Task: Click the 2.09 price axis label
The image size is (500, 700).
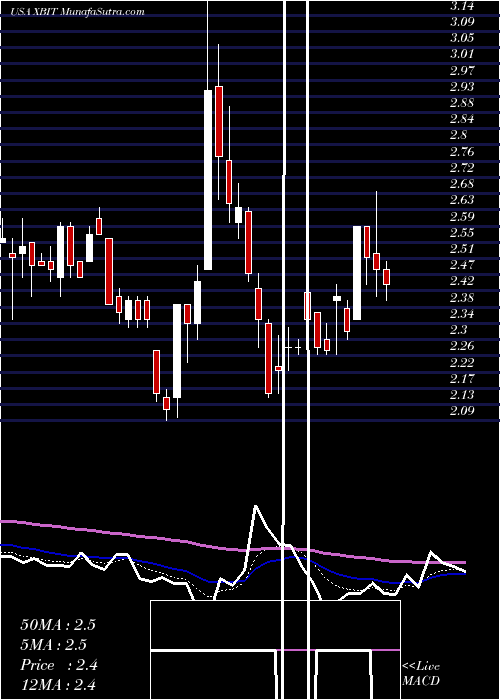Action: pyautogui.click(x=462, y=411)
